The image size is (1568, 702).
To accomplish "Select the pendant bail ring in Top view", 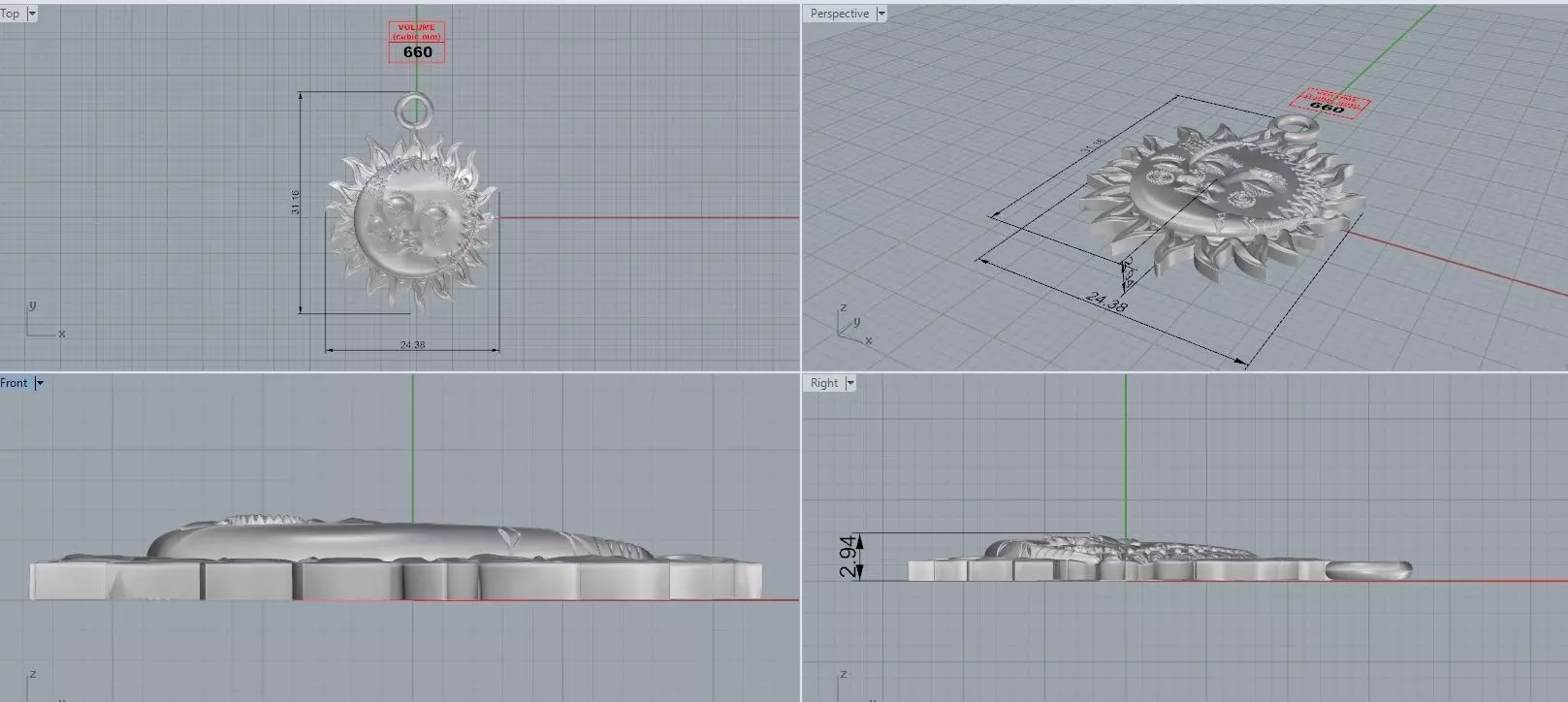I will click(x=414, y=110).
